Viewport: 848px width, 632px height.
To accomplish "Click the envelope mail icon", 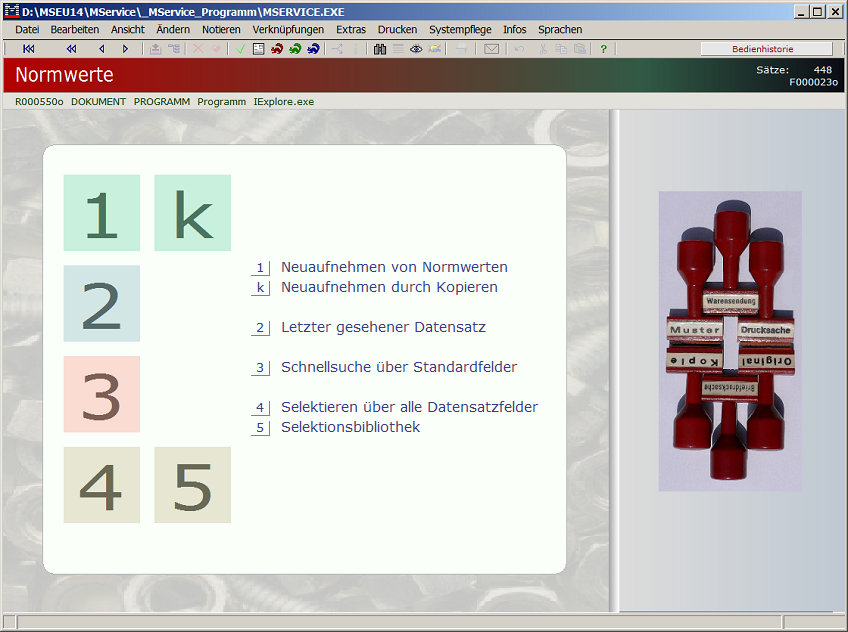I will [x=491, y=49].
